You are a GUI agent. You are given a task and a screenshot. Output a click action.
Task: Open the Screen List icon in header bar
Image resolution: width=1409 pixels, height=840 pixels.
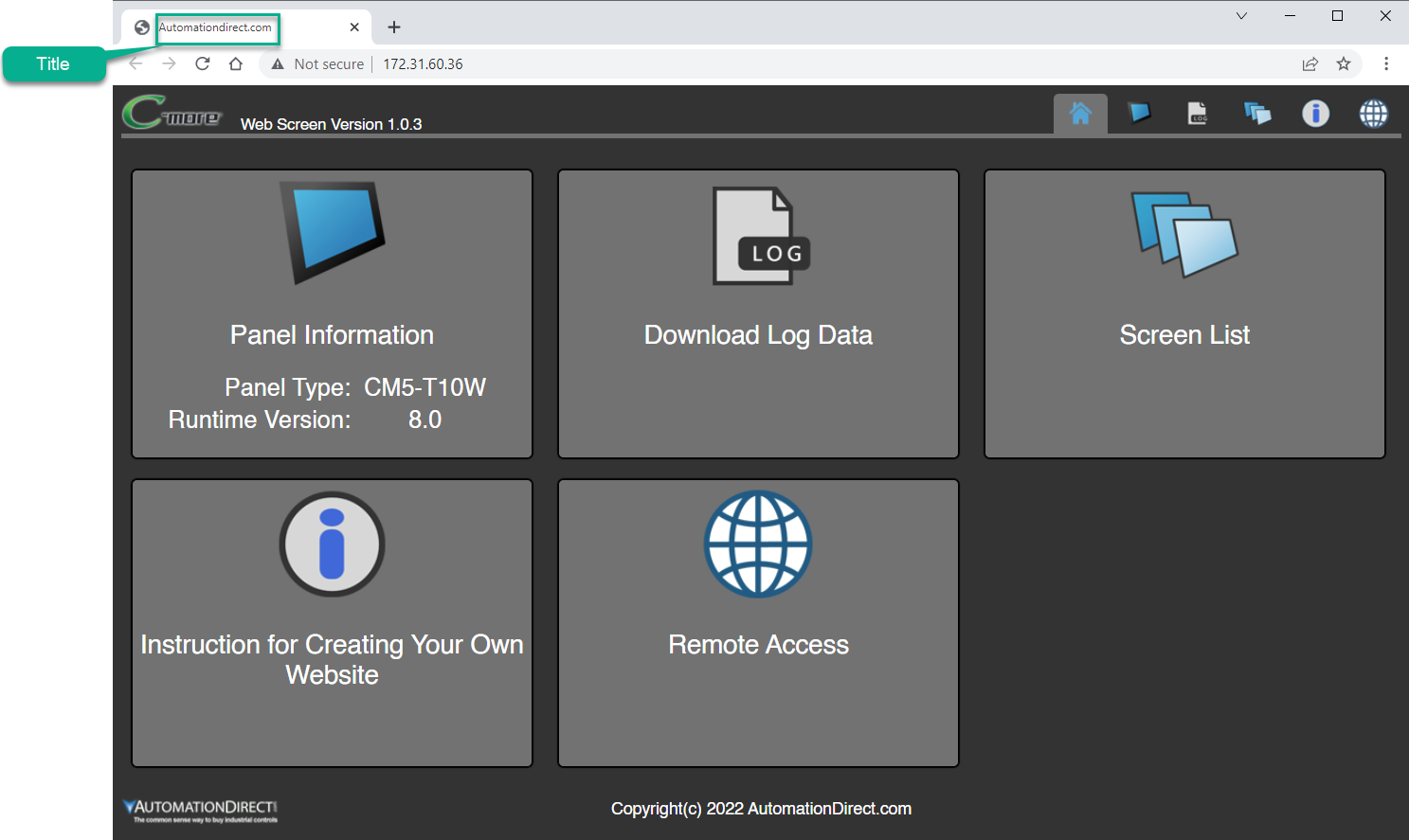(x=1257, y=114)
